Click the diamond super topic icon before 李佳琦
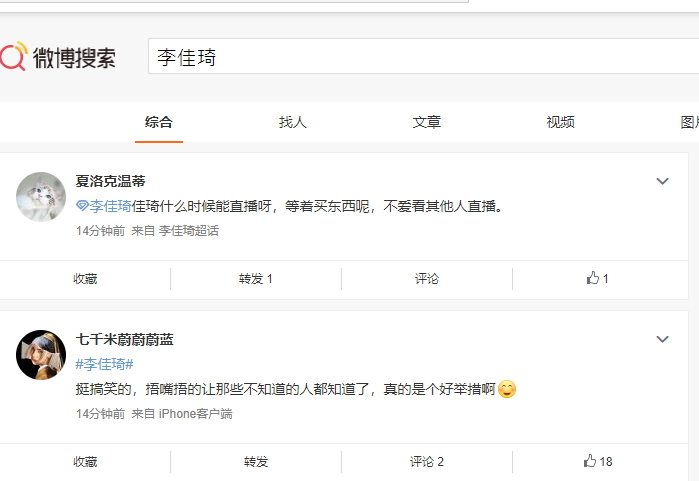The height and width of the screenshot is (481, 699). coord(82,206)
